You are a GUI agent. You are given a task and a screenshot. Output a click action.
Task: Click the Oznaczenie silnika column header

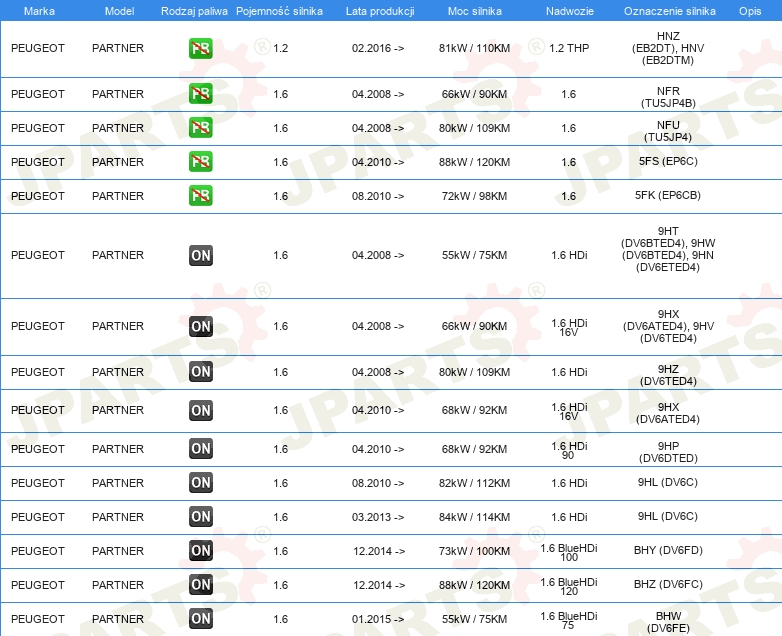667,10
